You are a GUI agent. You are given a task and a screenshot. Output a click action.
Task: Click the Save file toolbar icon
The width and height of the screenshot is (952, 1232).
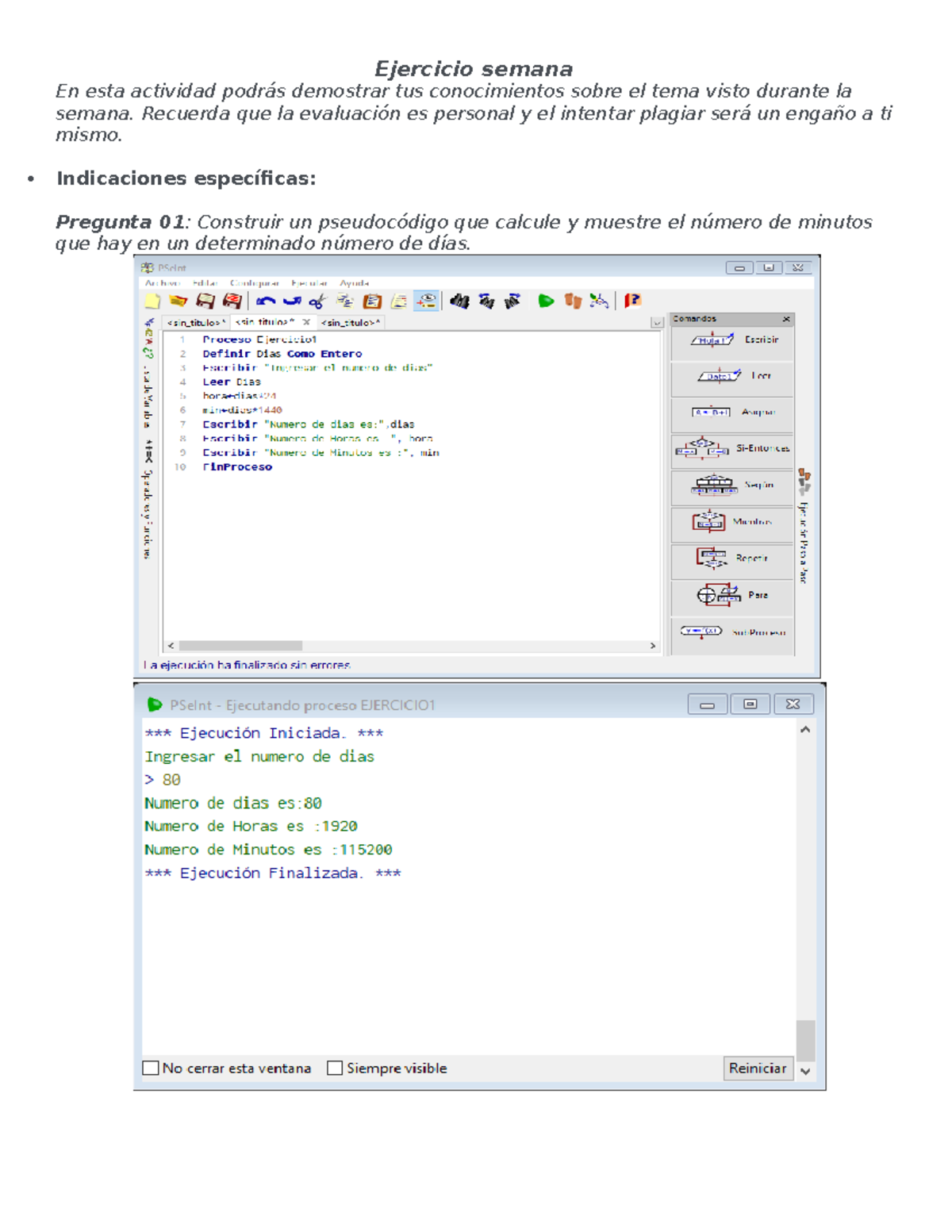pyautogui.click(x=205, y=301)
